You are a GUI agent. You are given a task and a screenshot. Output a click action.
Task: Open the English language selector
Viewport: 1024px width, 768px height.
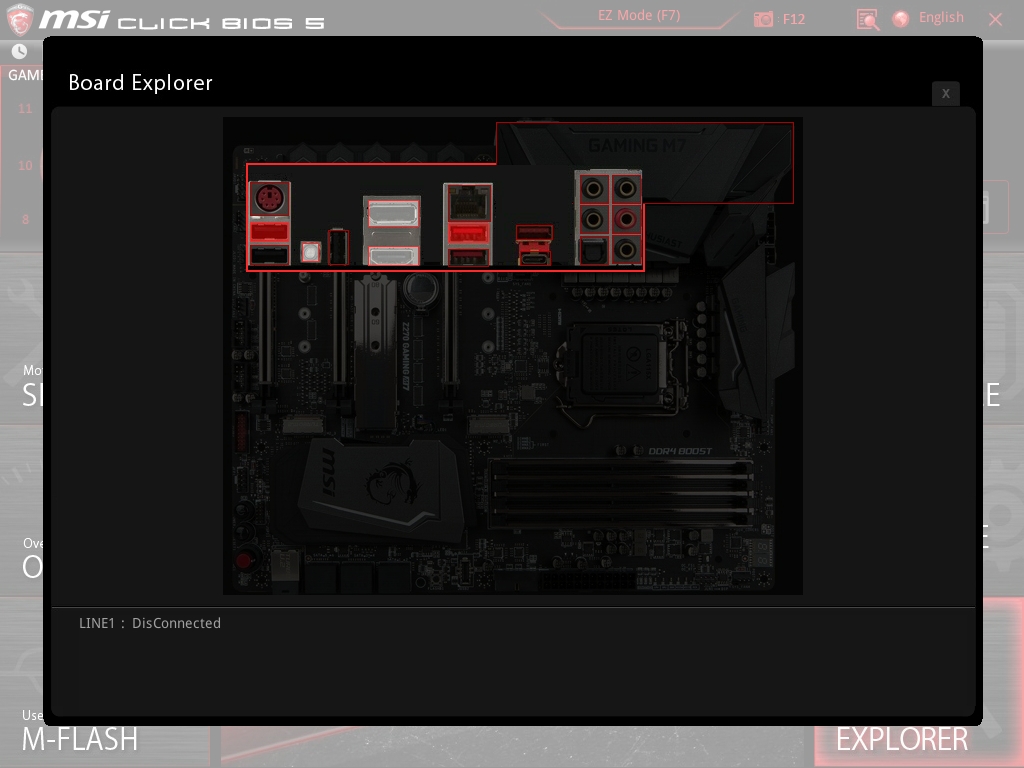click(940, 18)
